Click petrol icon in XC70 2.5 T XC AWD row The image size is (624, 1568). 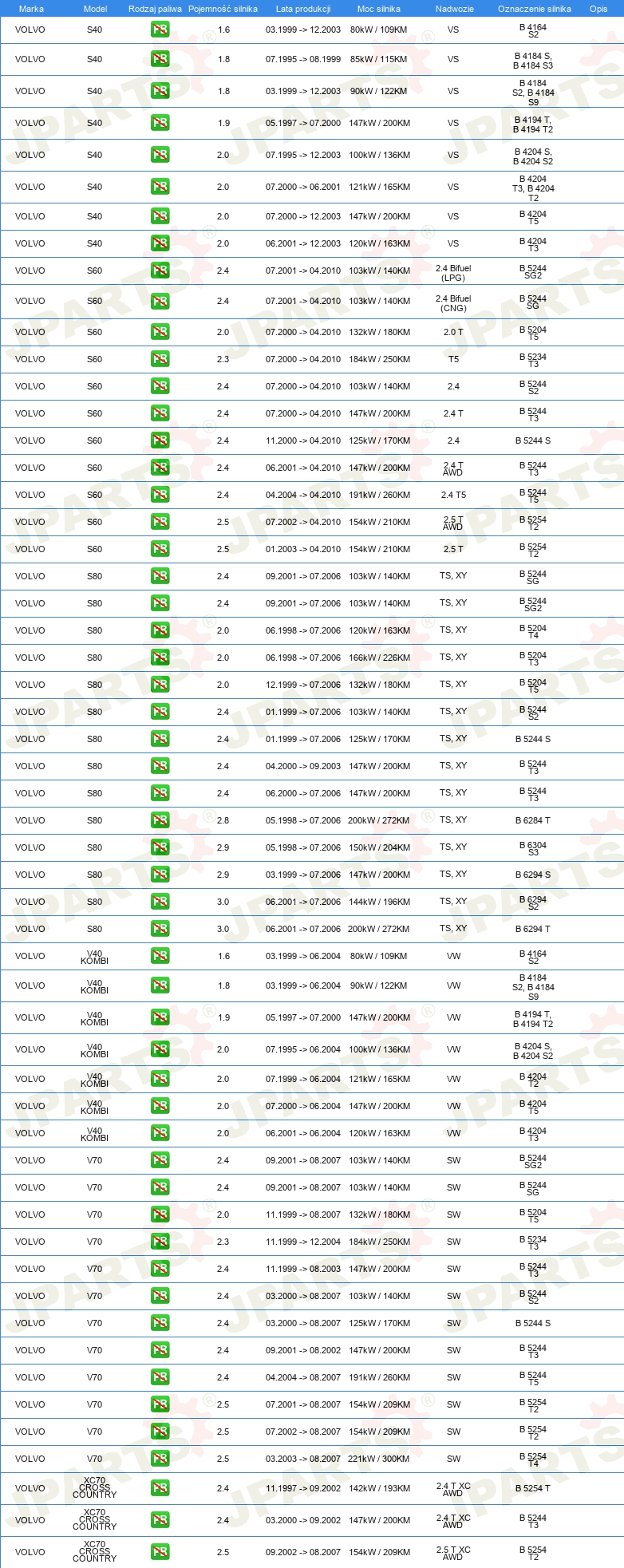point(160,1552)
